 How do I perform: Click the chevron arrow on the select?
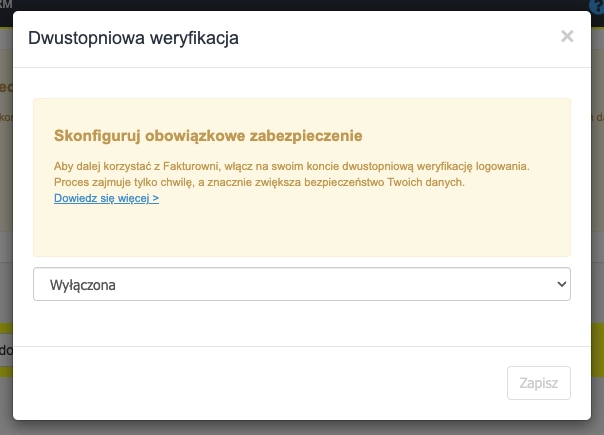point(560,284)
